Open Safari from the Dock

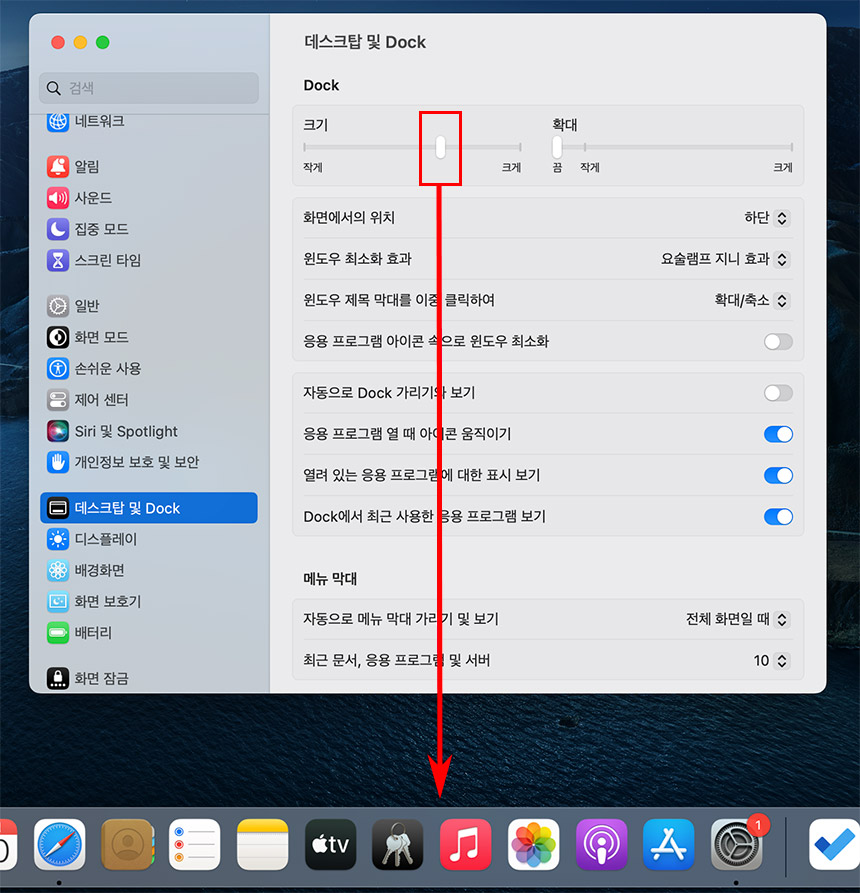pyautogui.click(x=60, y=845)
